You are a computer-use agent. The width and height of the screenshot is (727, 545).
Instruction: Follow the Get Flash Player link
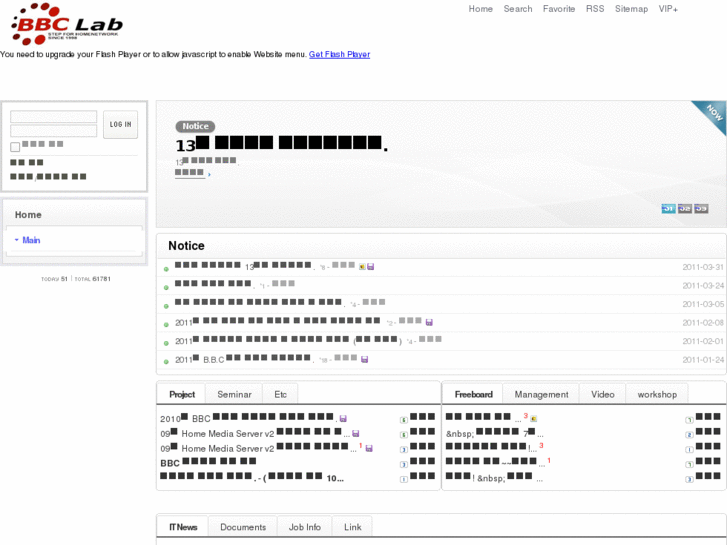tap(339, 54)
